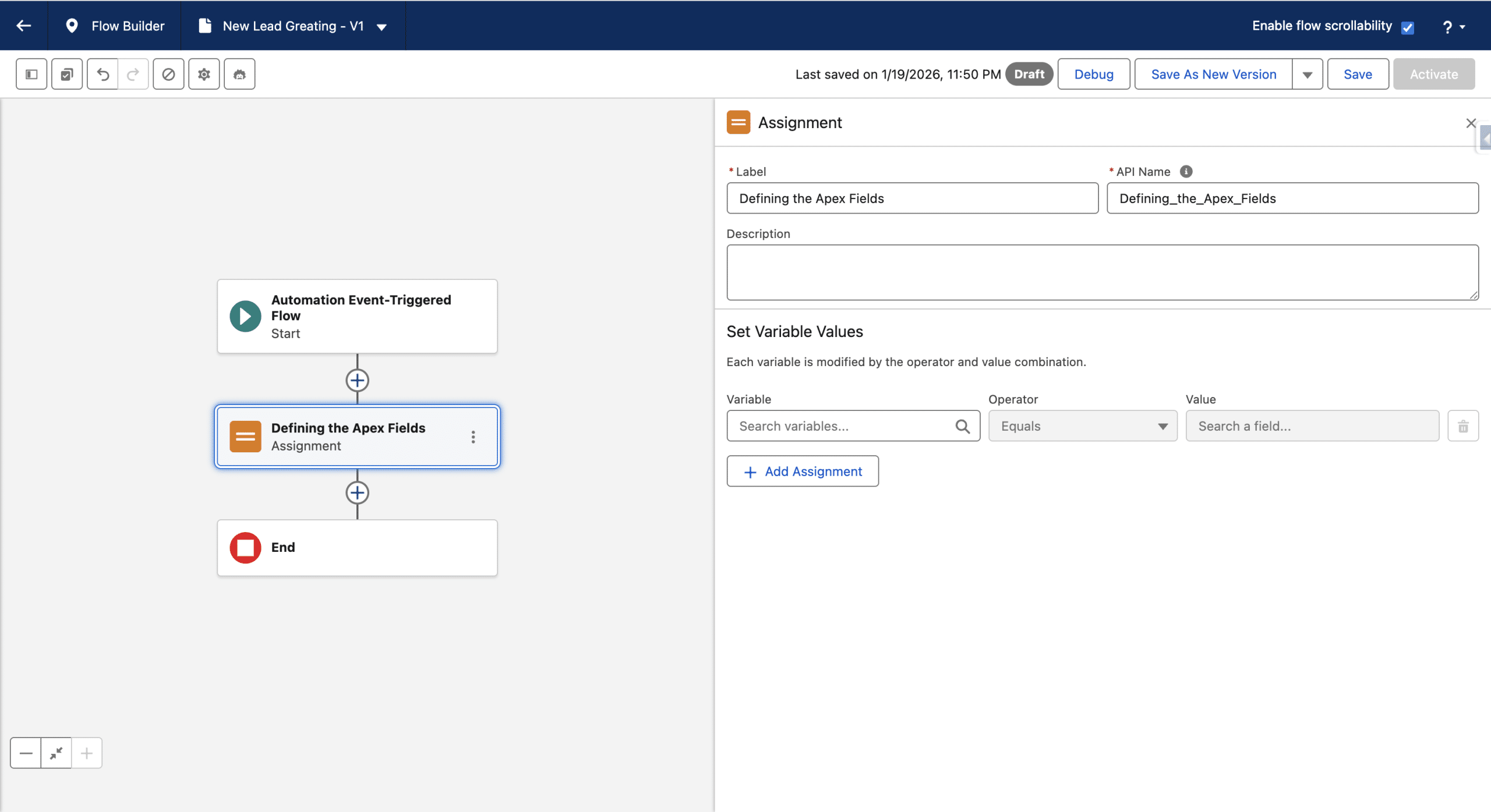
Task: Expand Save As New Version dropdown arrow
Action: [1307, 75]
